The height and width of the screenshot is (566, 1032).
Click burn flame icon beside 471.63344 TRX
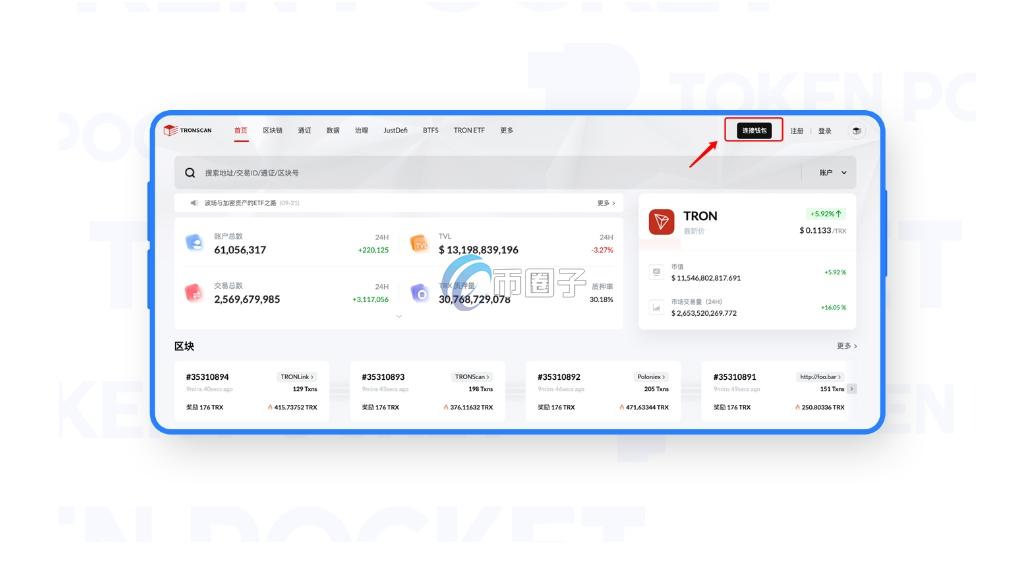(x=621, y=407)
